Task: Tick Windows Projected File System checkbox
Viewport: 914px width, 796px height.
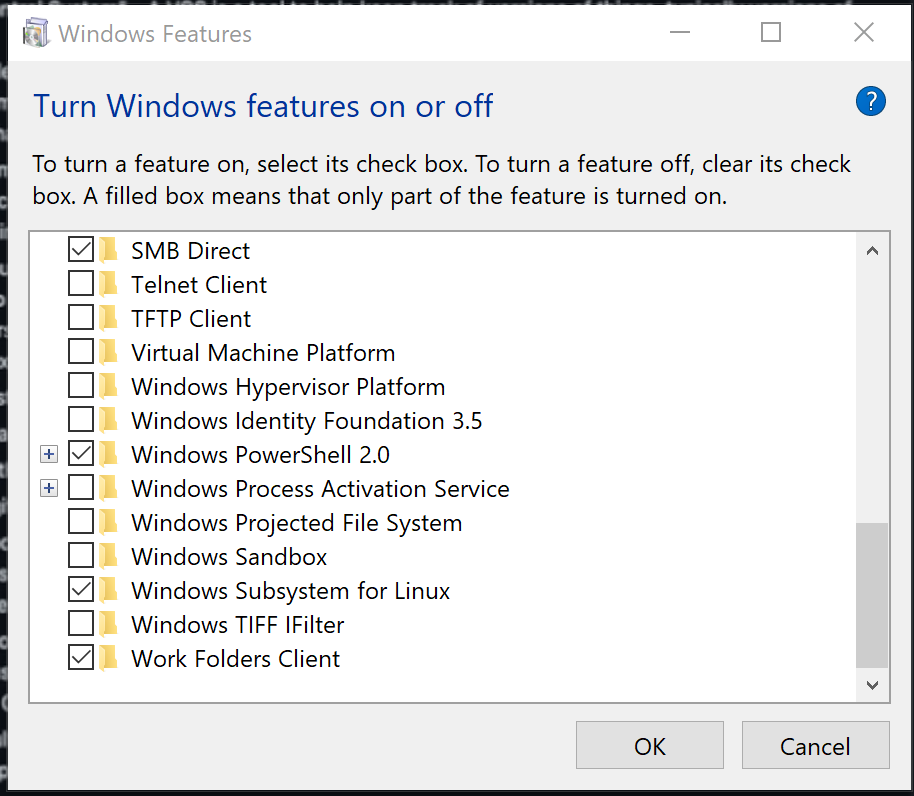Action: click(x=80, y=522)
